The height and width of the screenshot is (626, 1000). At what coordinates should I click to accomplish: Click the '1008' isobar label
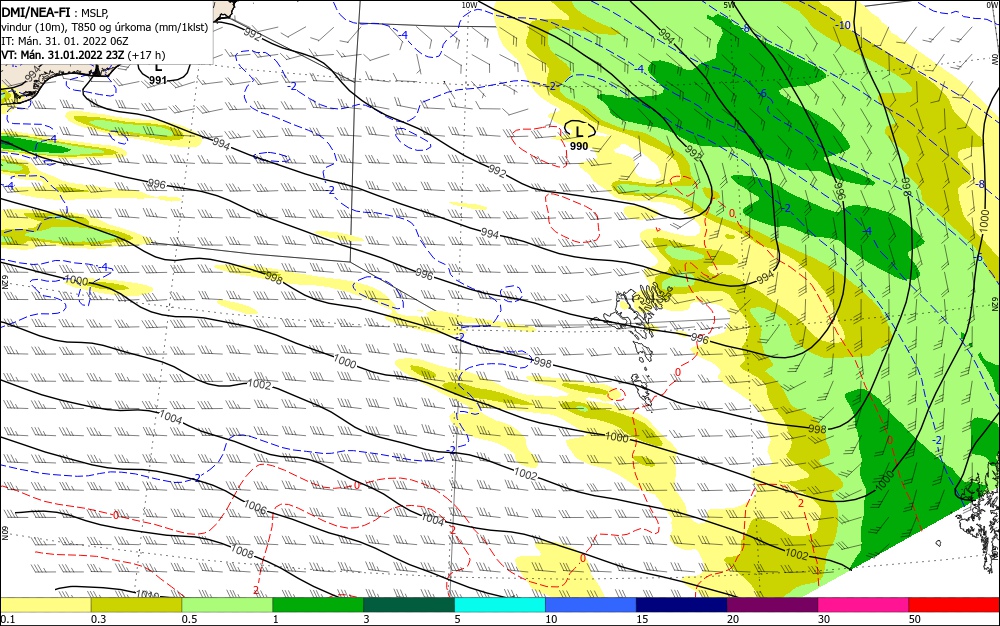coord(242,550)
